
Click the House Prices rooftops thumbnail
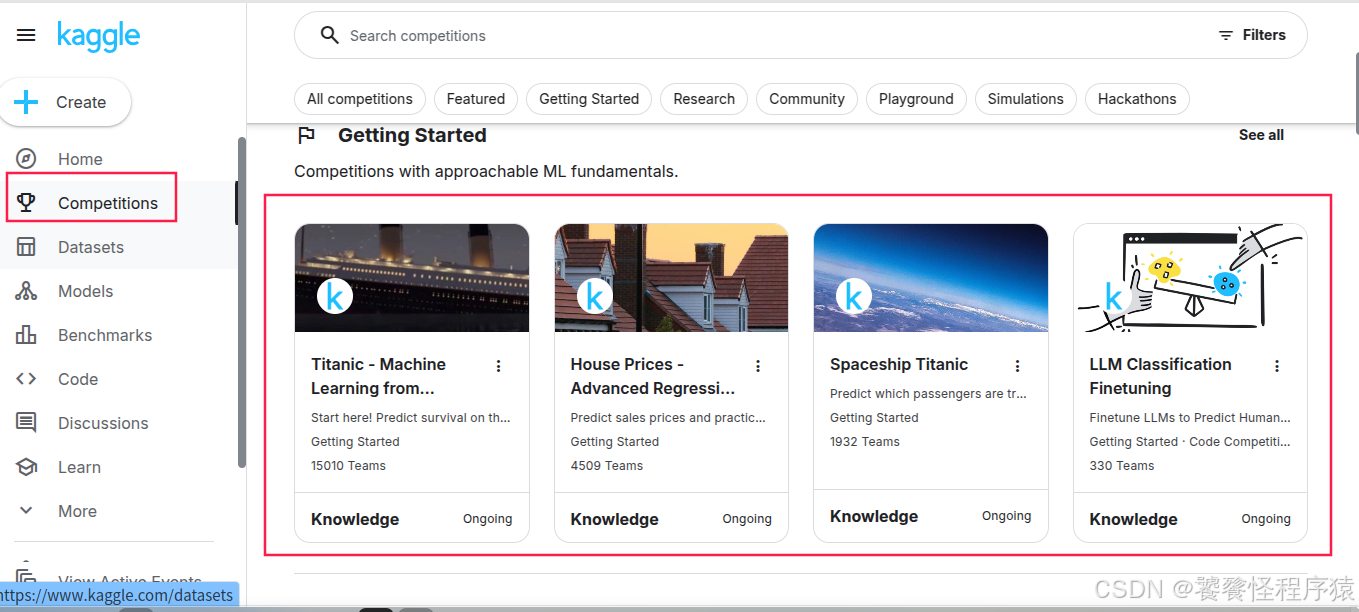click(x=671, y=278)
